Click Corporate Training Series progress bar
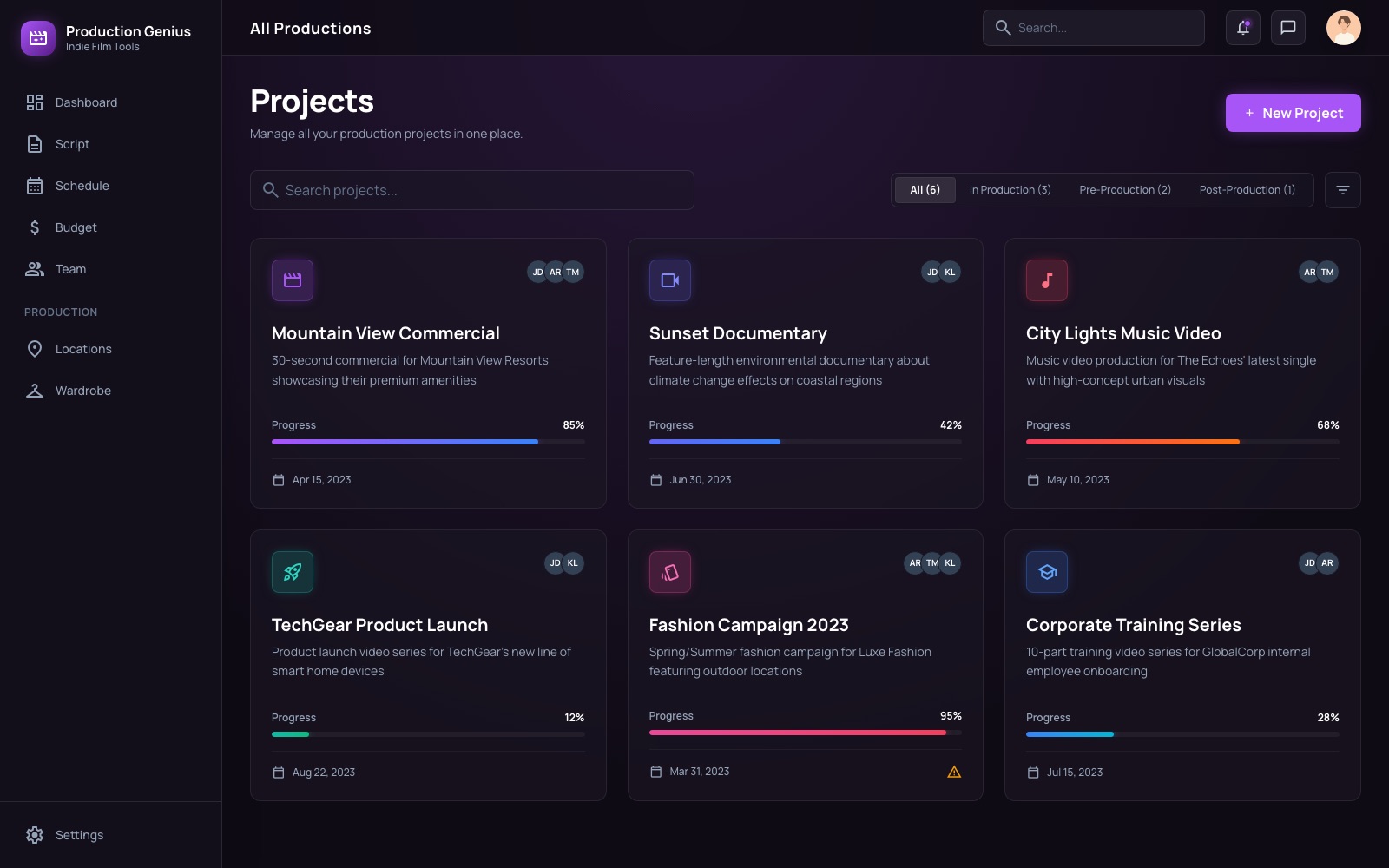Screen dimensions: 1389x868 point(1182,734)
